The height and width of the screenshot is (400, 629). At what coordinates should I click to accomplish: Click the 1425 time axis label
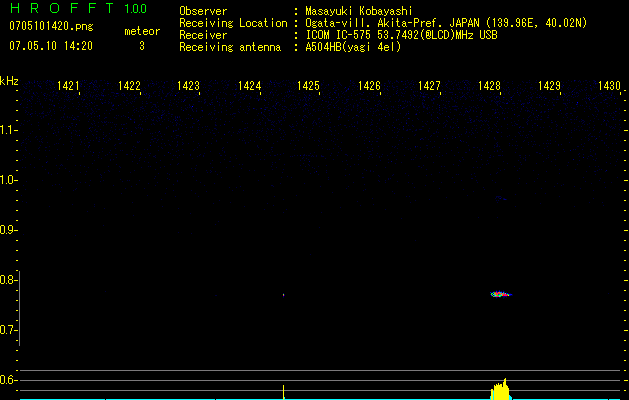click(x=308, y=86)
